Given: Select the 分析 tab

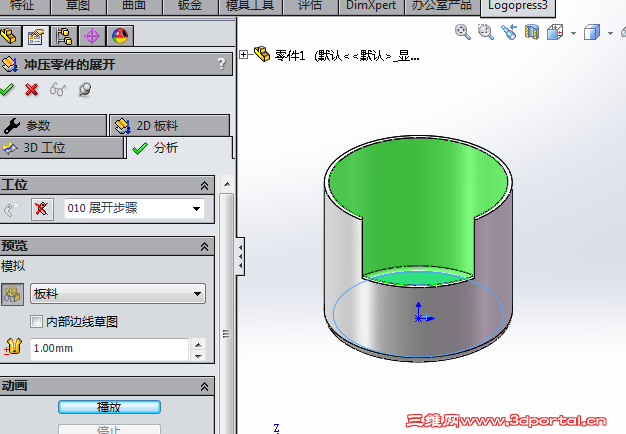Looking at the screenshot, I should click(179, 148).
